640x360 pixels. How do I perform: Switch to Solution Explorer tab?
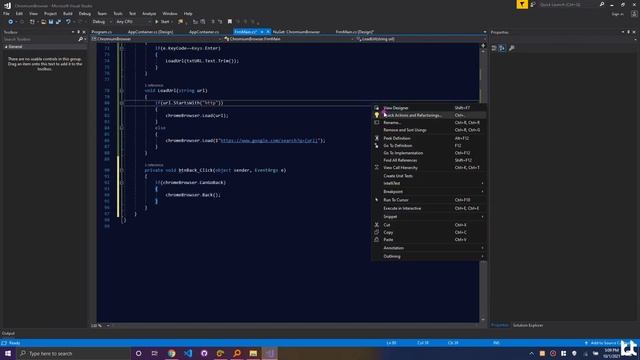pos(528,325)
